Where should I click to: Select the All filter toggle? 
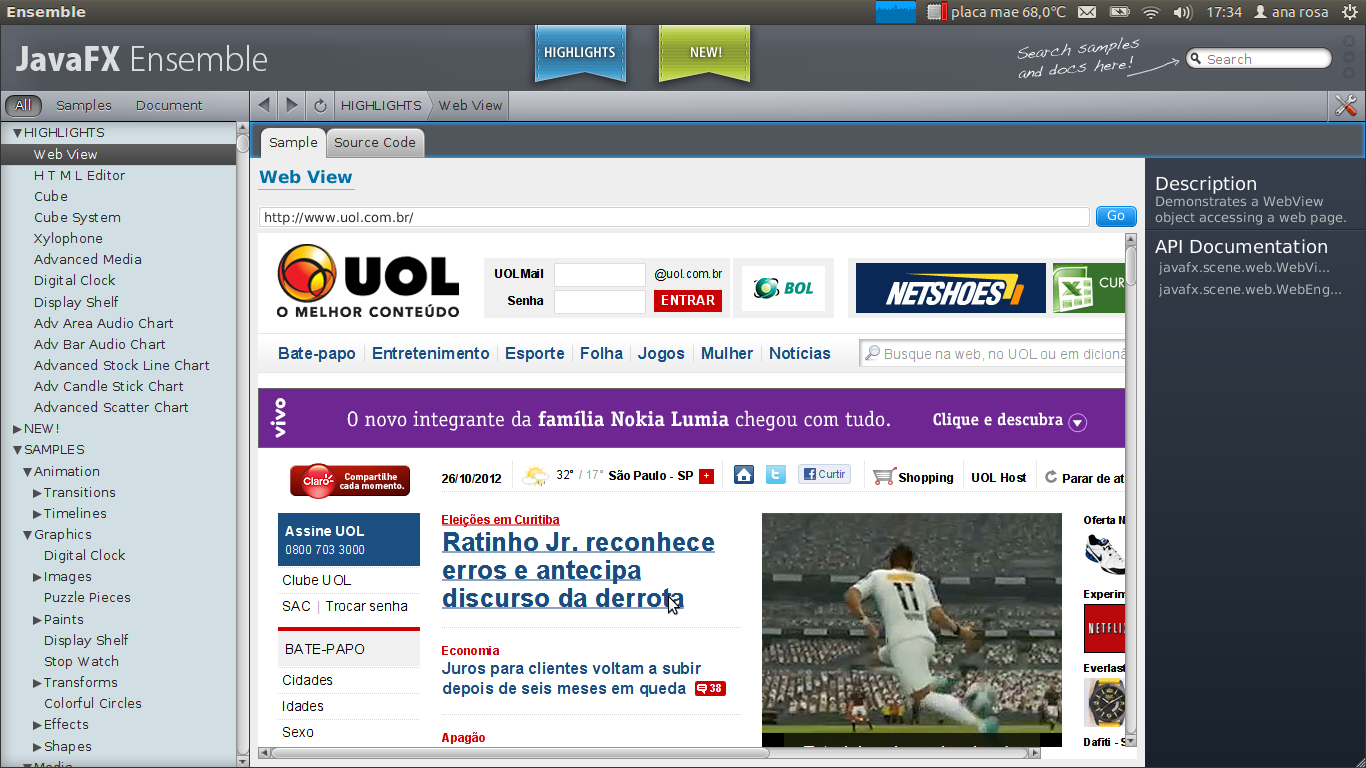pyautogui.click(x=23, y=105)
